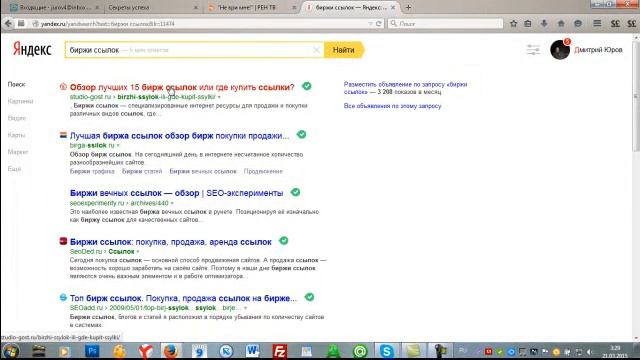The image size is (640, 360).
Task: Open Skype from the taskbar
Action: click(x=387, y=351)
